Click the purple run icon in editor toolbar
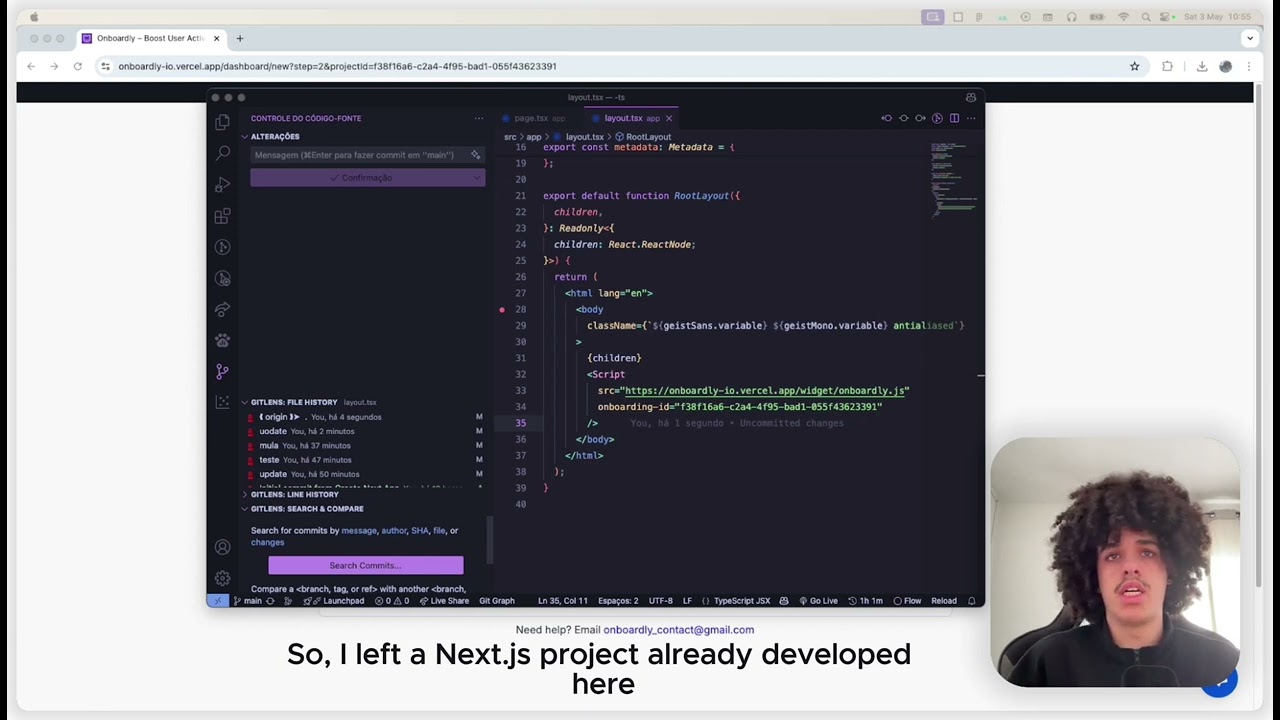Viewport: 1280px width, 720px height. tap(937, 118)
